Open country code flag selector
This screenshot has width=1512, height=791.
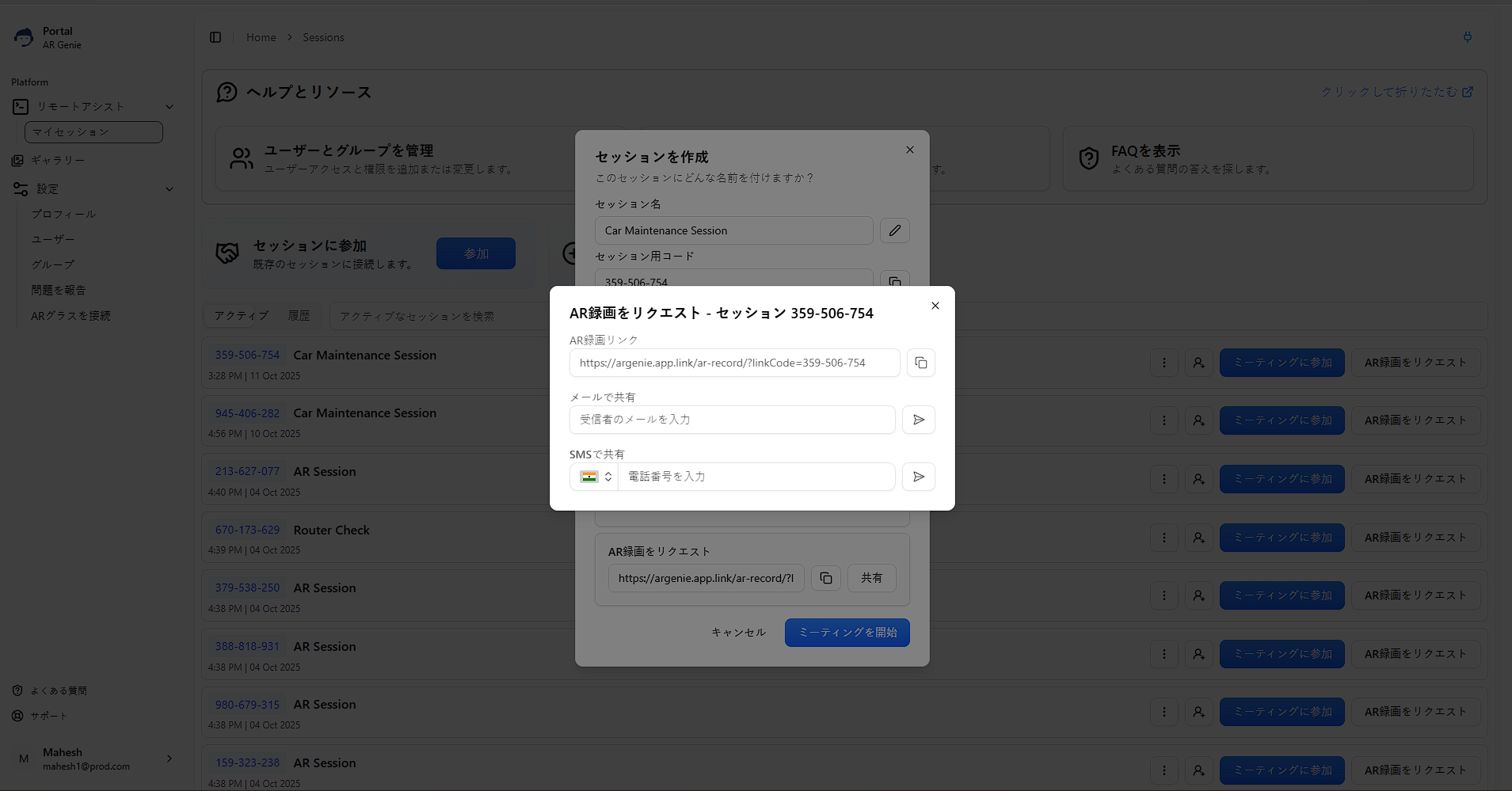595,477
